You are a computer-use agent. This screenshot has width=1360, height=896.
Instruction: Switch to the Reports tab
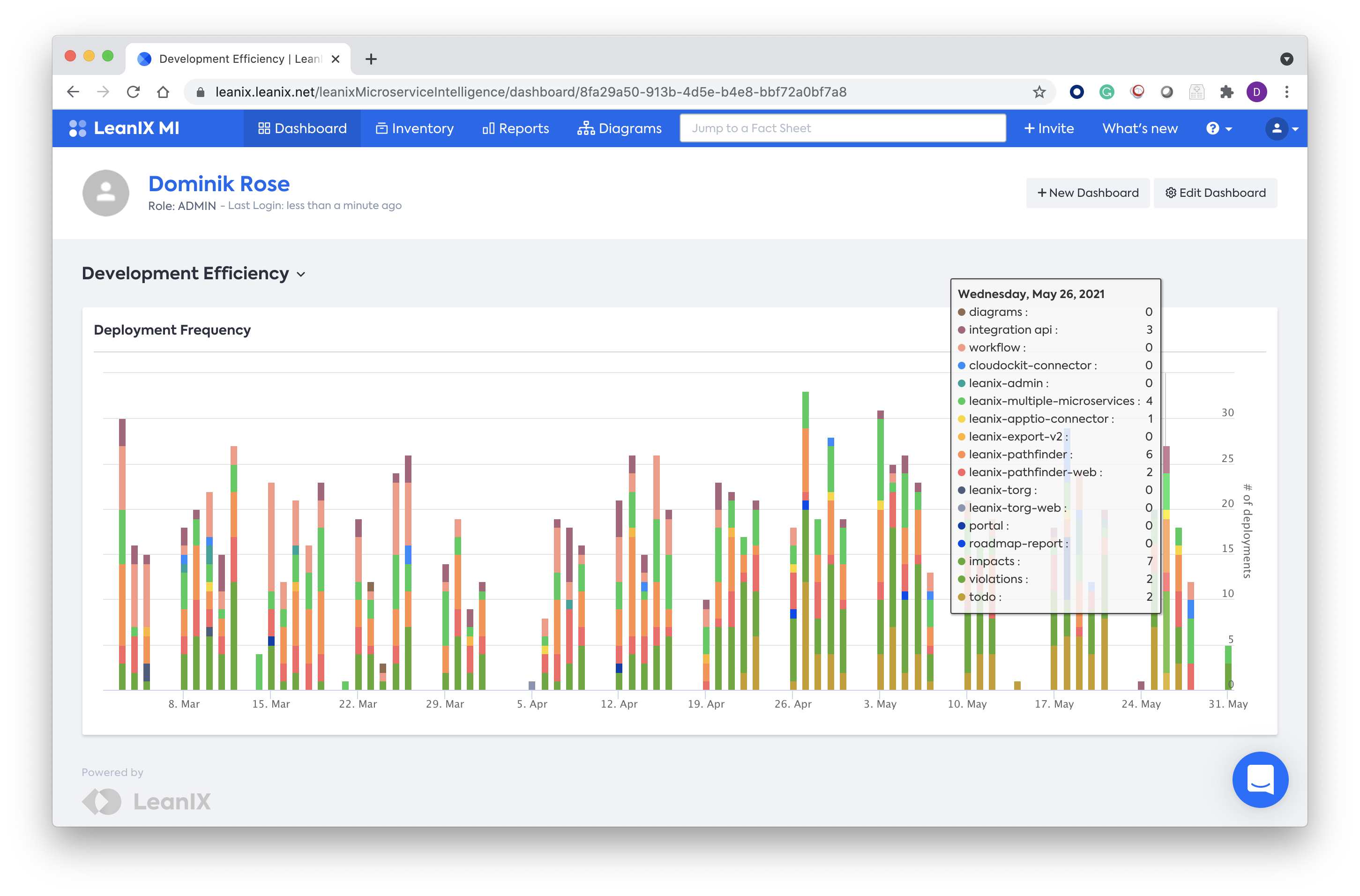516,128
